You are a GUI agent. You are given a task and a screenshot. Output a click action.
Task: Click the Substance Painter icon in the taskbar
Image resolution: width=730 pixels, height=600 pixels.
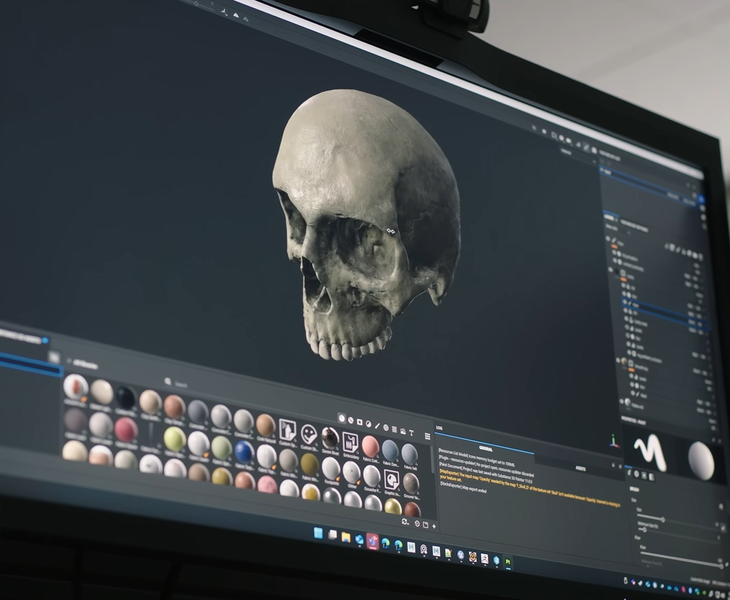coord(372,541)
